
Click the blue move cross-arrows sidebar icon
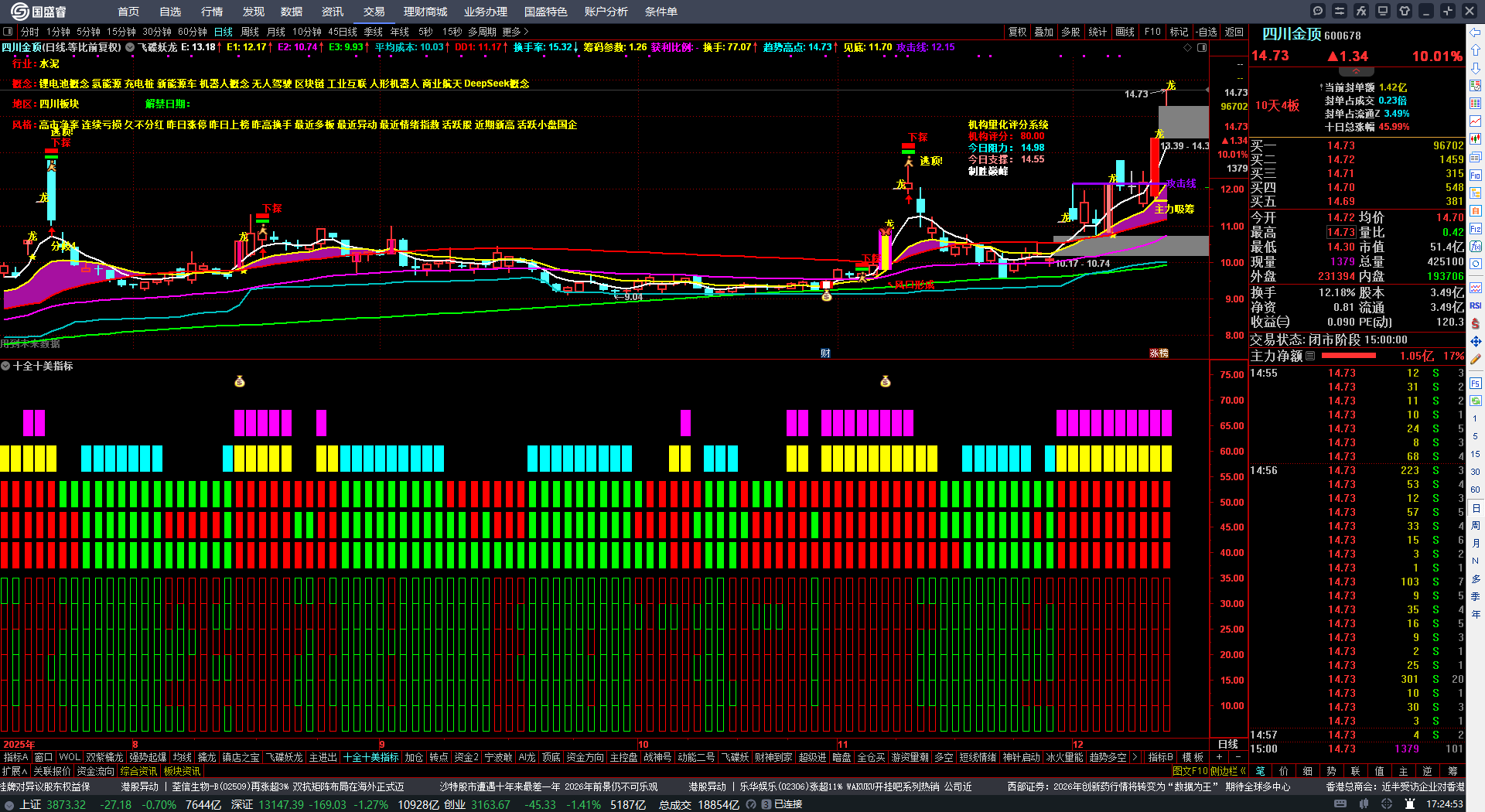pos(1476,341)
